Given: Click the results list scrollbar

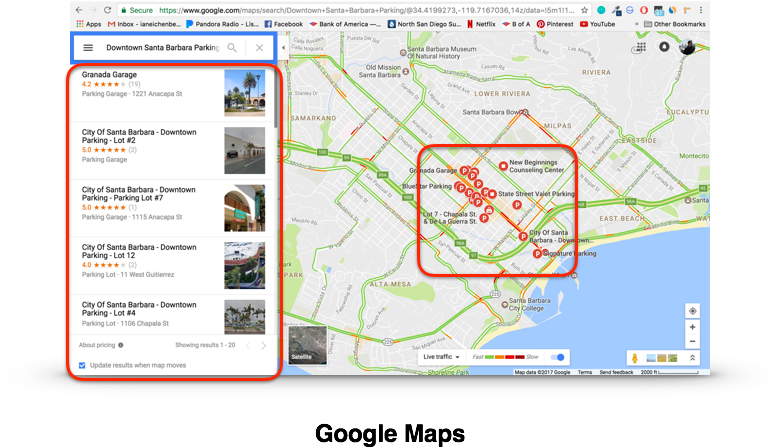Looking at the screenshot, I should pyautogui.click(x=276, y=97).
